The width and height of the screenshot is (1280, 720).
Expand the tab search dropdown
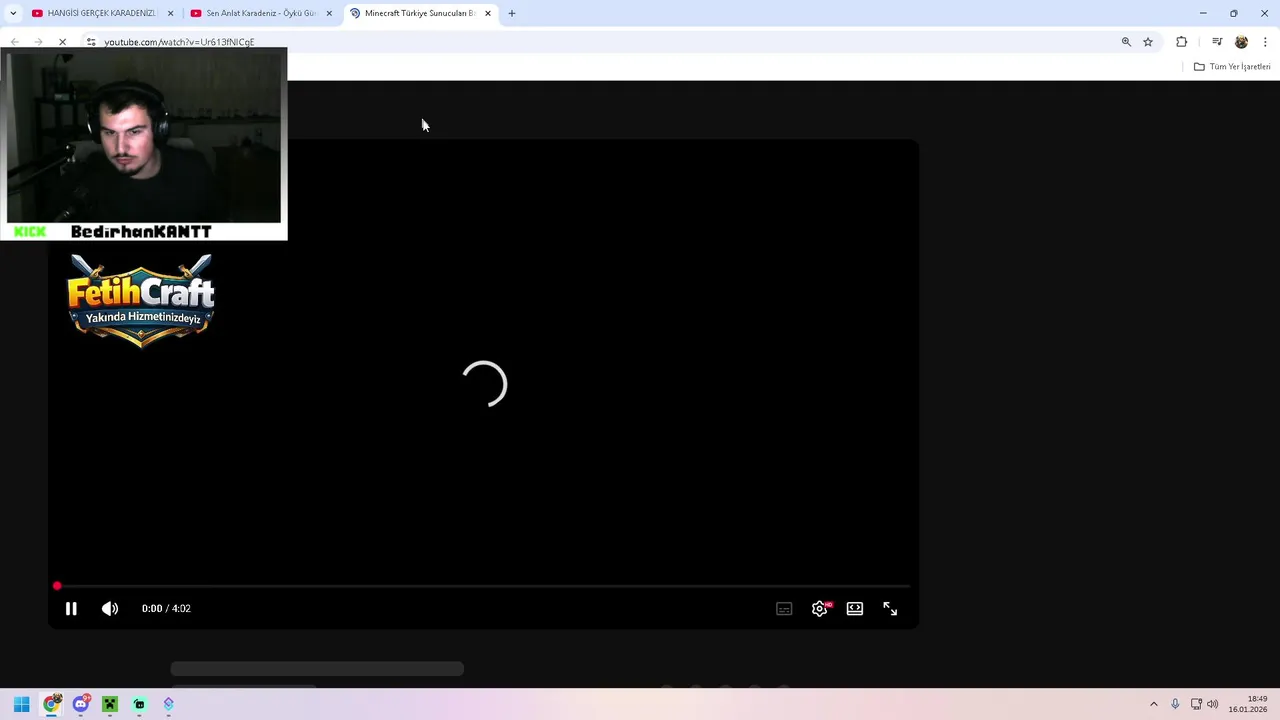(12, 13)
